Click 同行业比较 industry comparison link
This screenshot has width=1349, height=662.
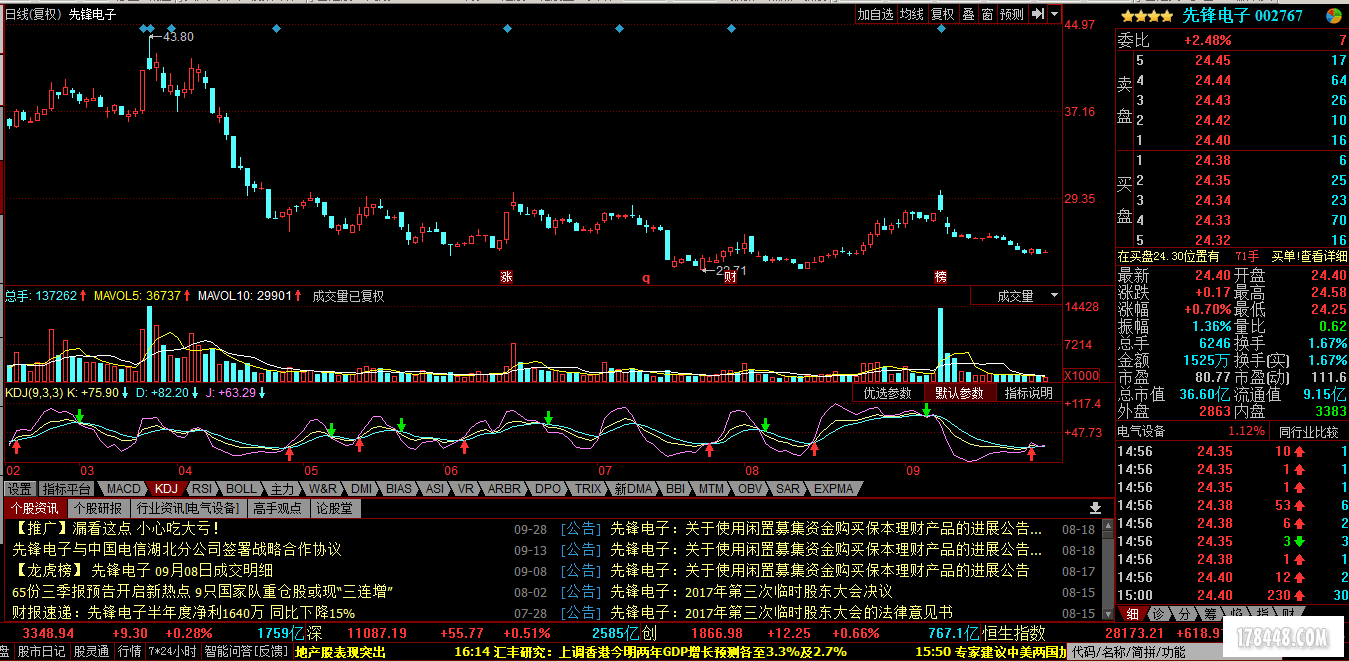[1308, 432]
